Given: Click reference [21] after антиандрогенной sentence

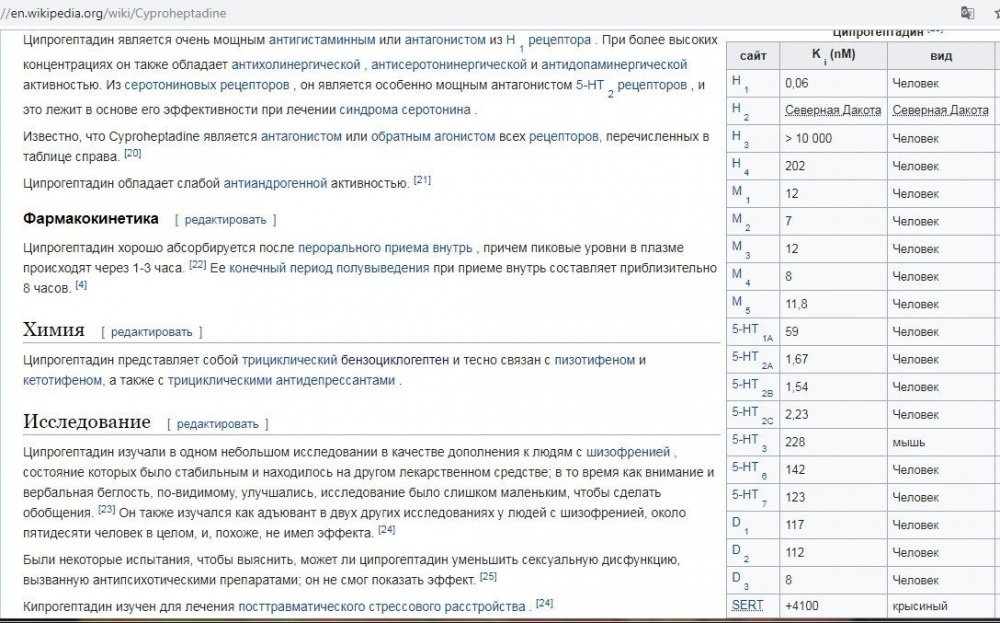Looking at the screenshot, I should [422, 180].
